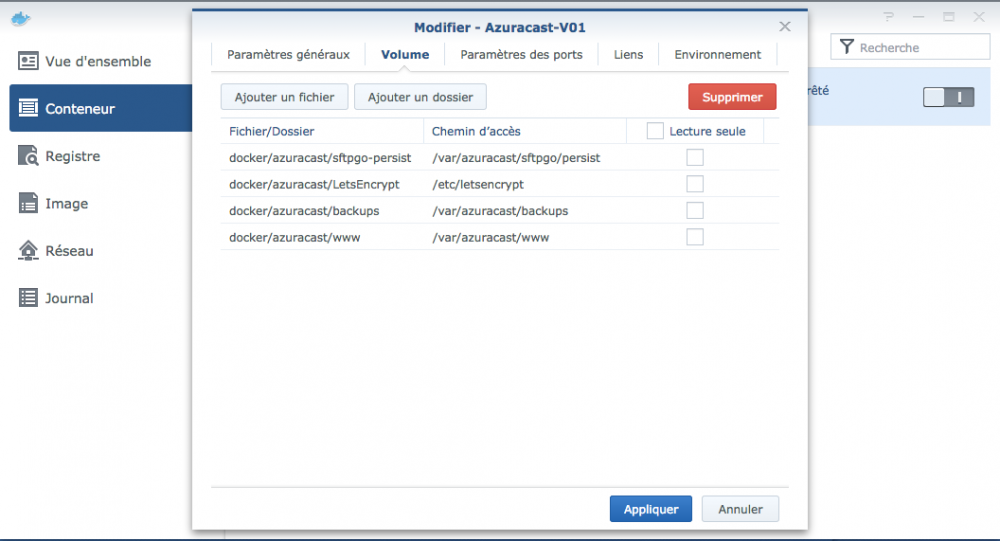1000x541 pixels.
Task: Close the Modifier dialog with X
Action: (x=784, y=27)
